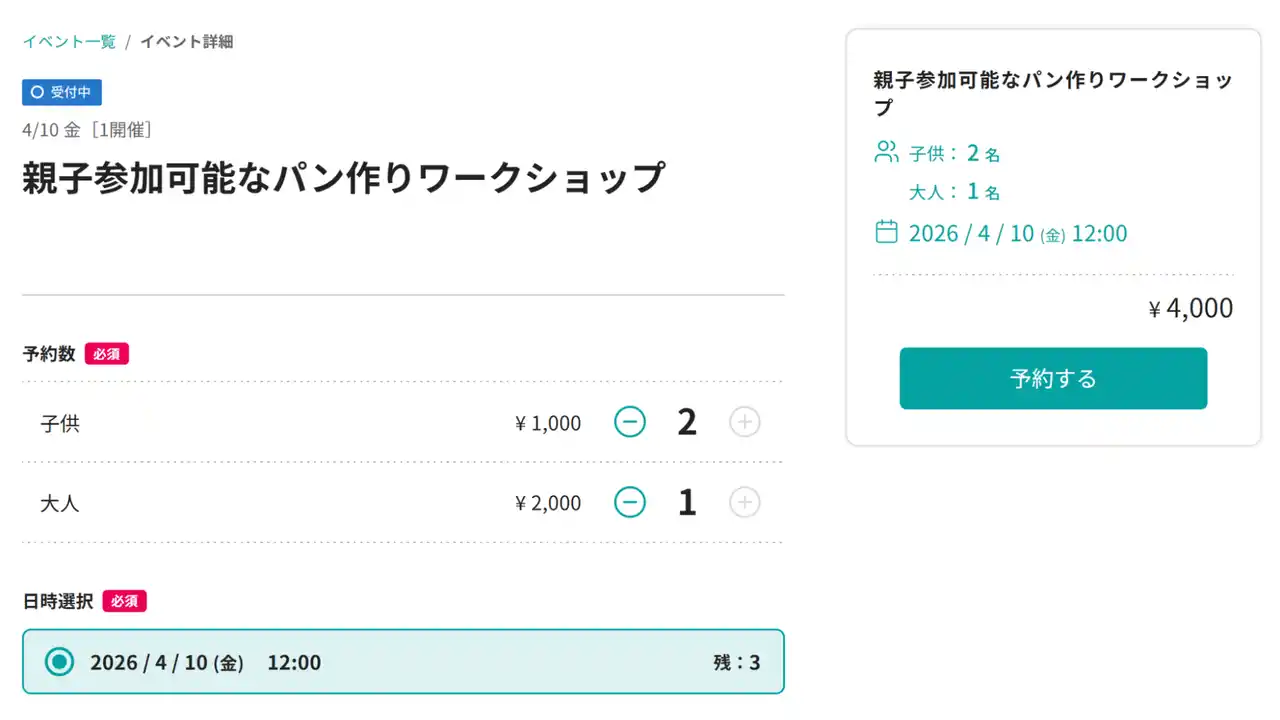
Task: Click the パン作りワークショップ main heading
Action: point(343,178)
